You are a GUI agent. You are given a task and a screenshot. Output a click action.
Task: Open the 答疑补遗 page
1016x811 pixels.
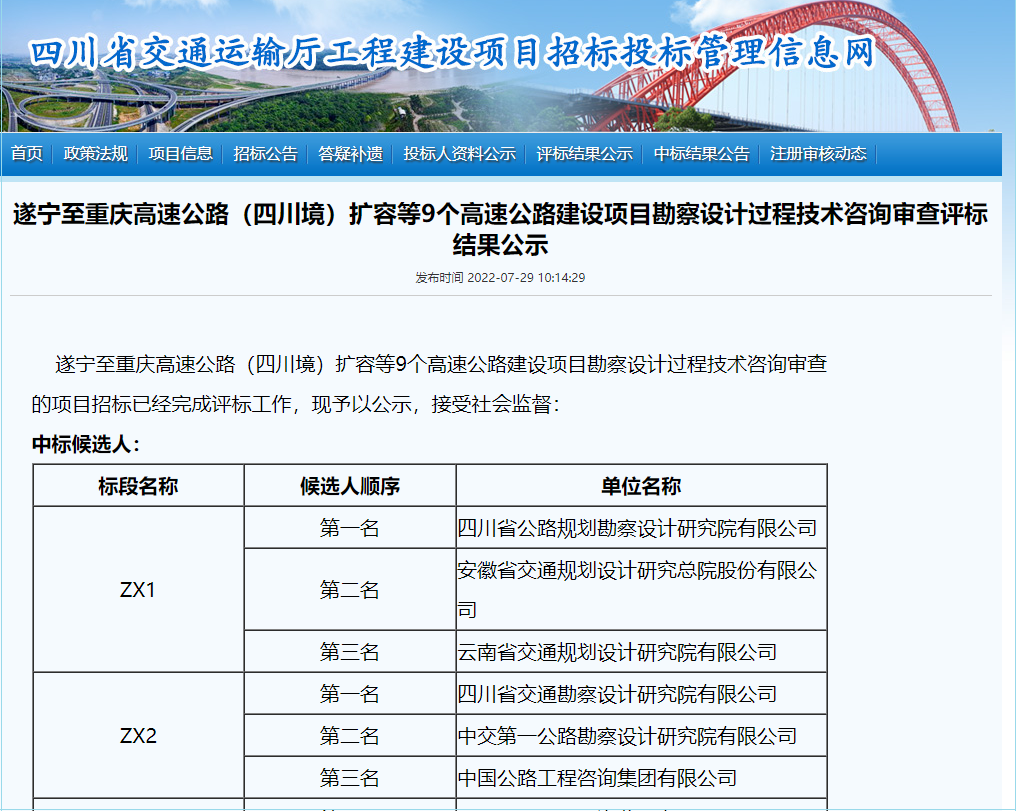click(350, 154)
